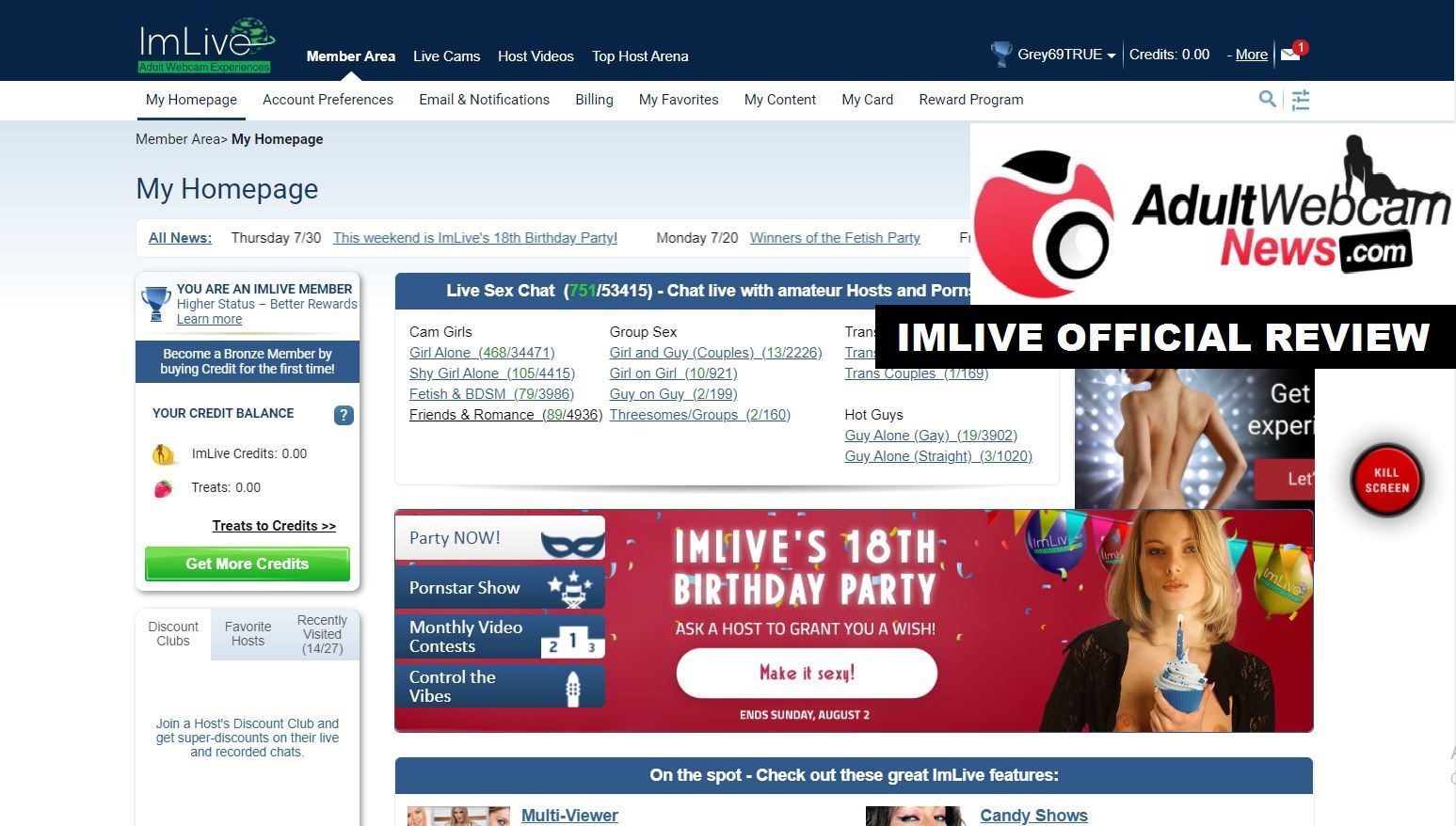Open the Friends & Romance category
Image resolution: width=1456 pixels, height=826 pixels.
tap(505, 415)
